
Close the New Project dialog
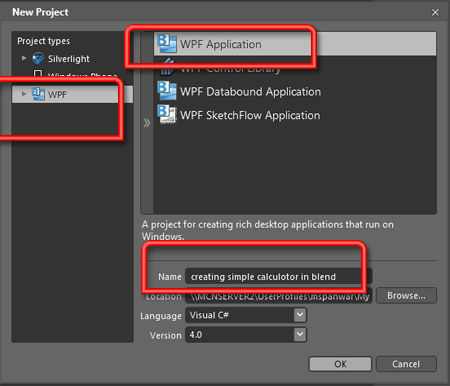tap(435, 12)
